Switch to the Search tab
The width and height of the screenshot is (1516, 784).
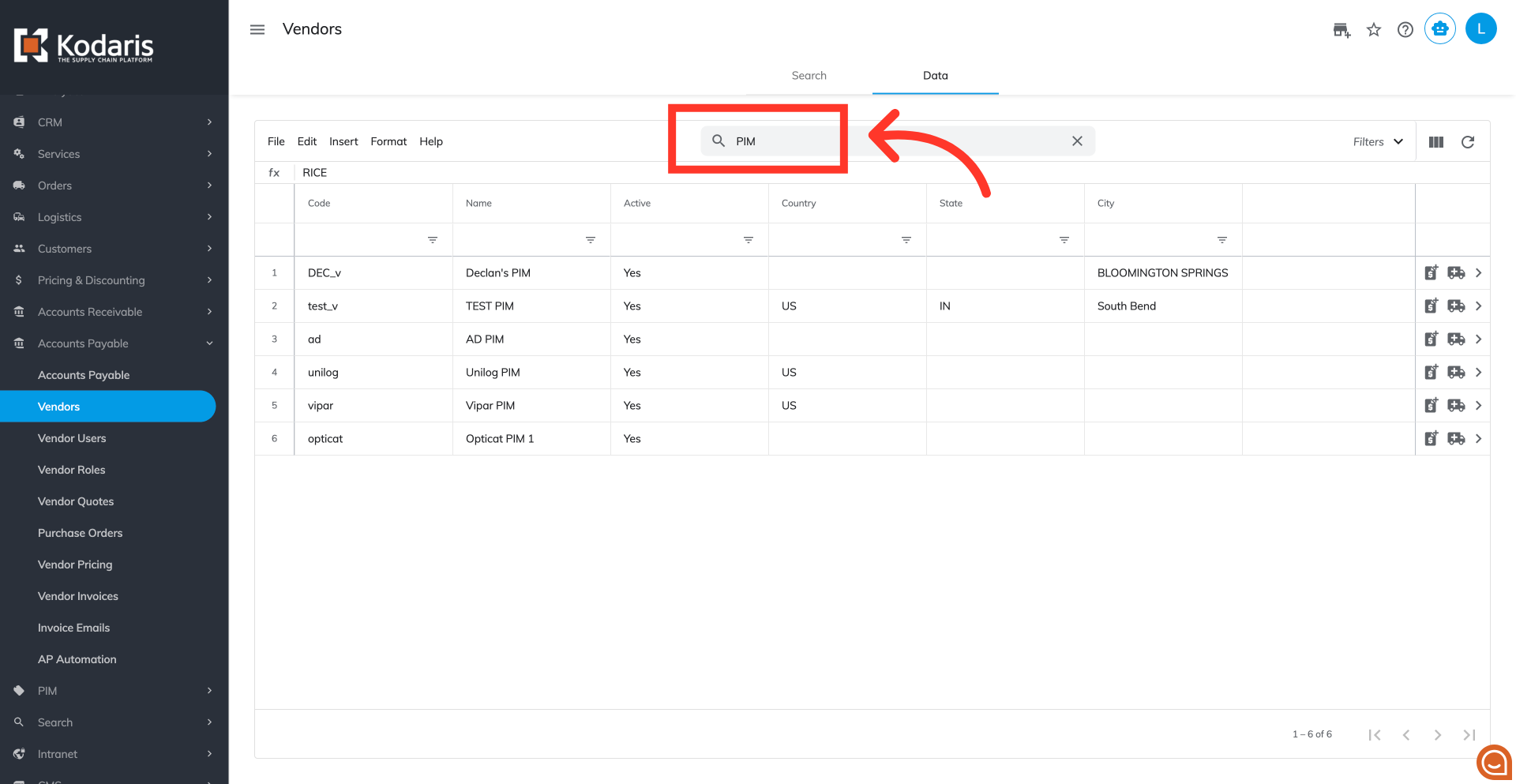point(809,76)
